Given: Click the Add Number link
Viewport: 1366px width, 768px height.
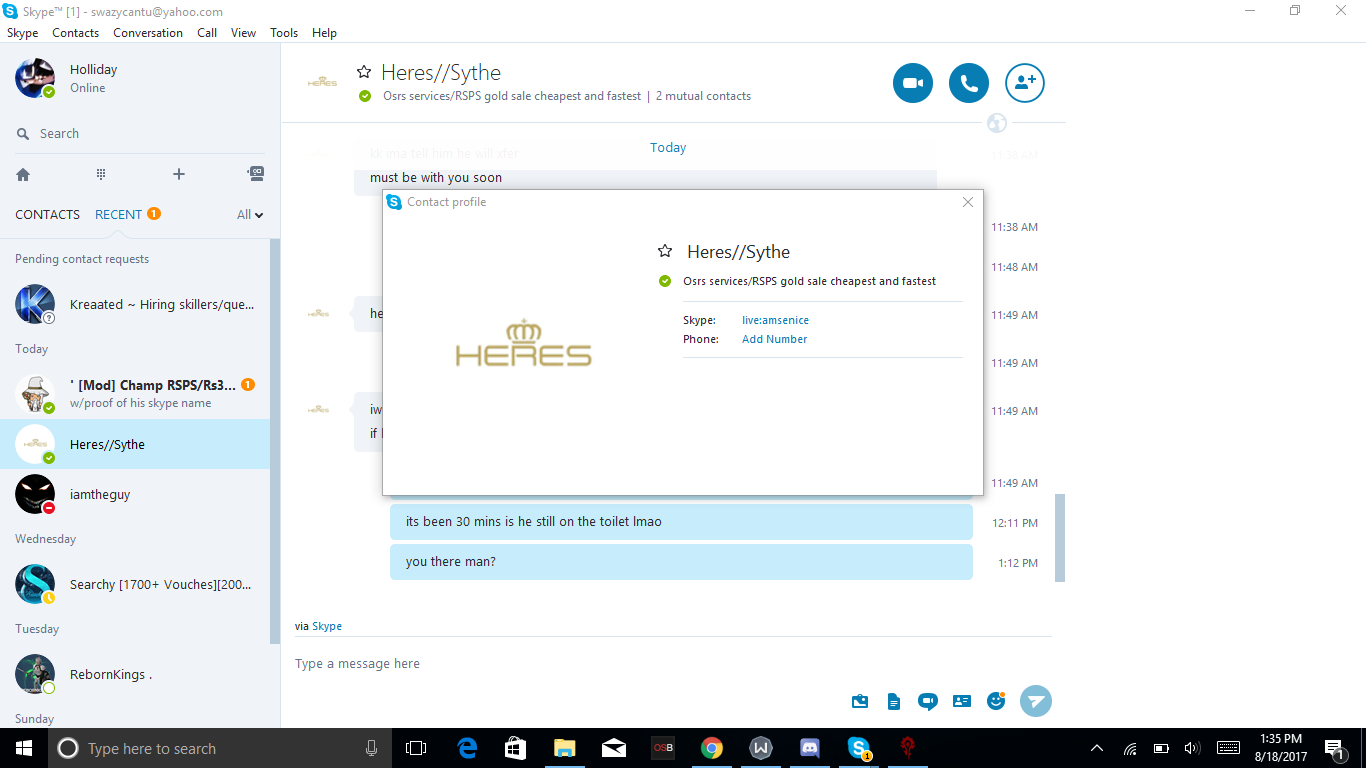Looking at the screenshot, I should coord(774,339).
